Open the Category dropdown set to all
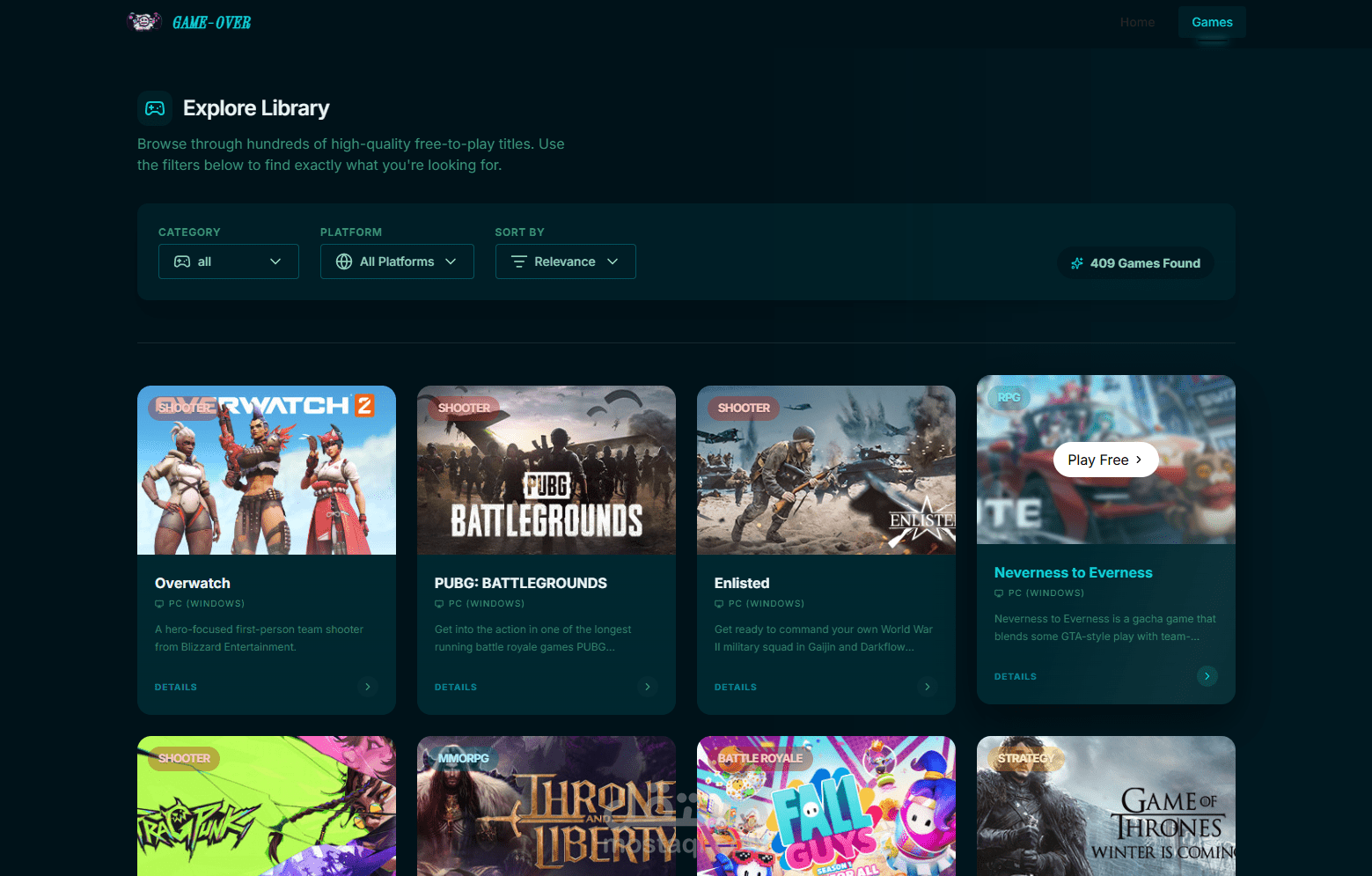1372x876 pixels. (229, 261)
